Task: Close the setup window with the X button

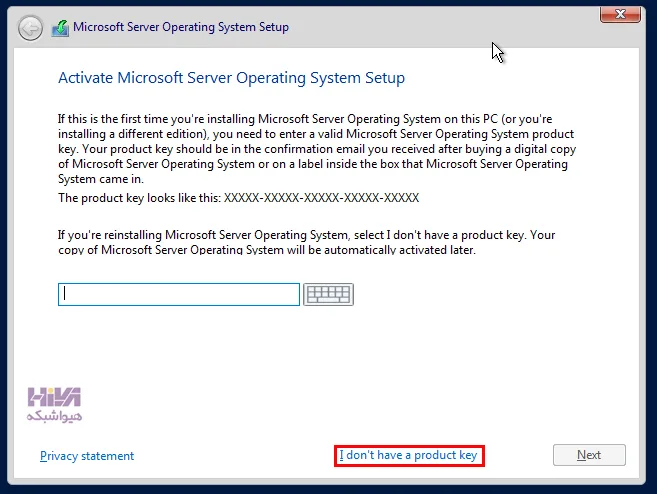Action: coord(620,15)
